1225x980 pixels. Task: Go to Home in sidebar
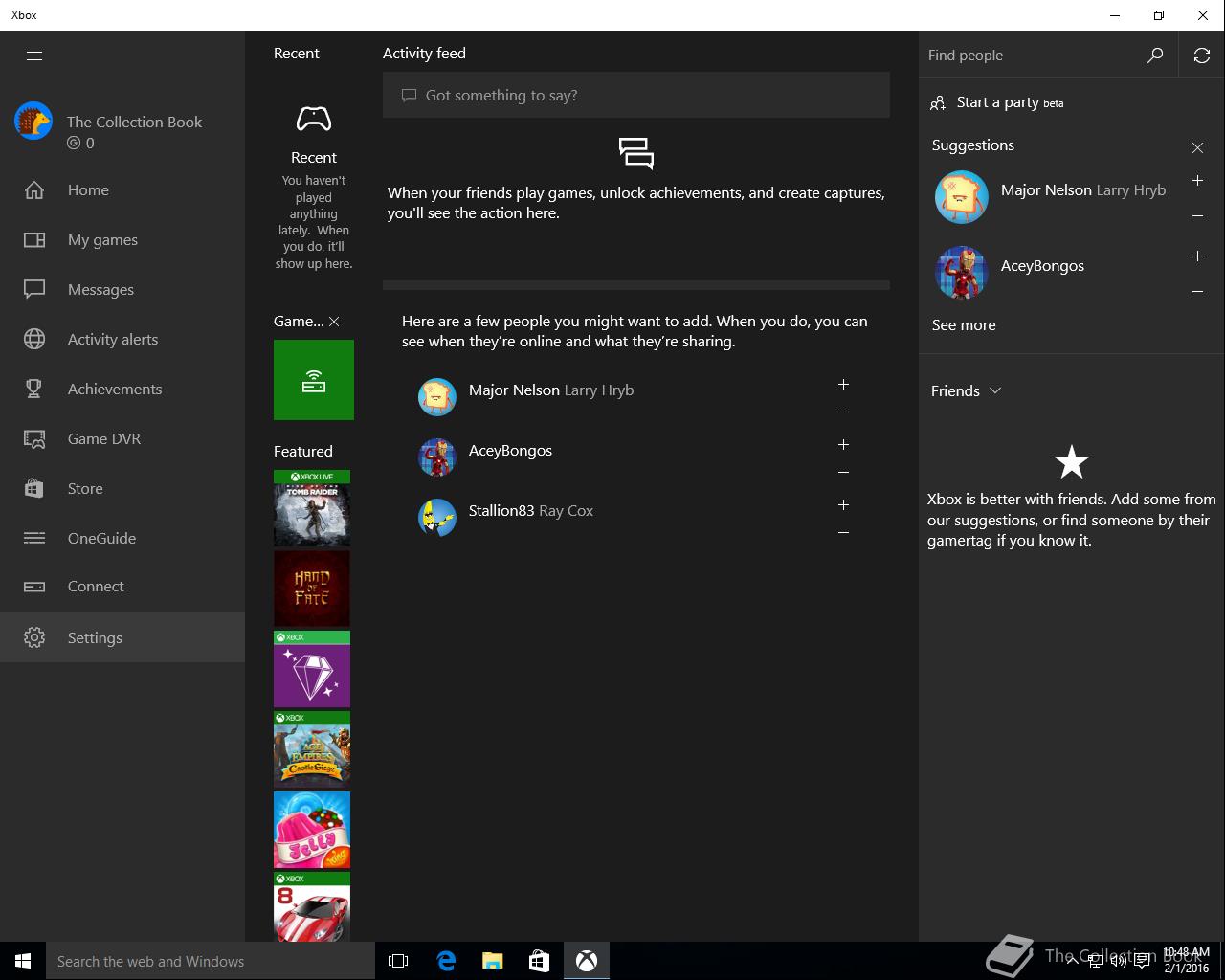122,189
